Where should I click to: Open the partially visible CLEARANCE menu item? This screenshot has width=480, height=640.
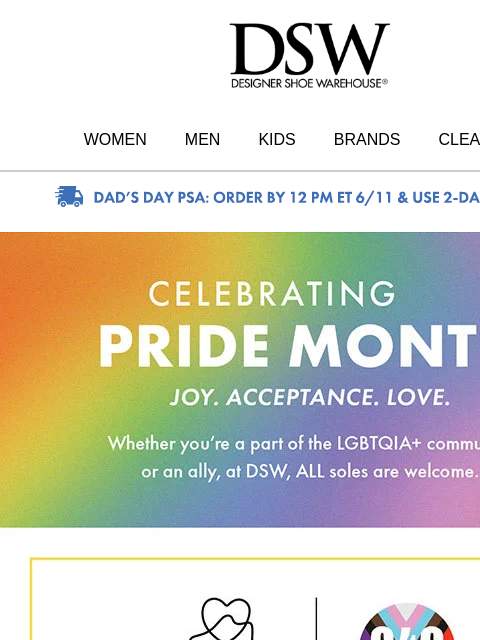[x=459, y=139]
